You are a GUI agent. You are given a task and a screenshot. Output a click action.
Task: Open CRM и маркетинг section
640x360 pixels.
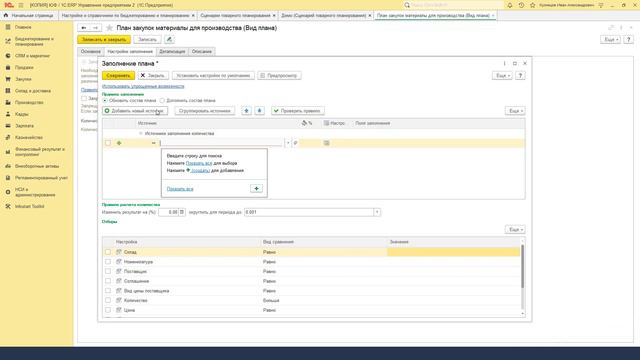tap(32, 56)
